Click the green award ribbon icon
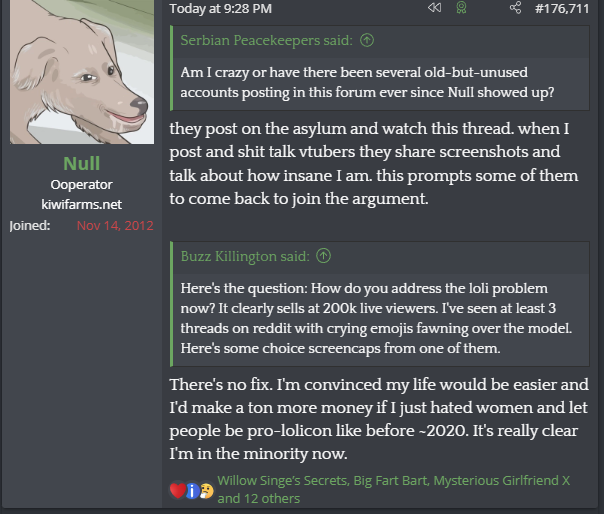 click(462, 9)
